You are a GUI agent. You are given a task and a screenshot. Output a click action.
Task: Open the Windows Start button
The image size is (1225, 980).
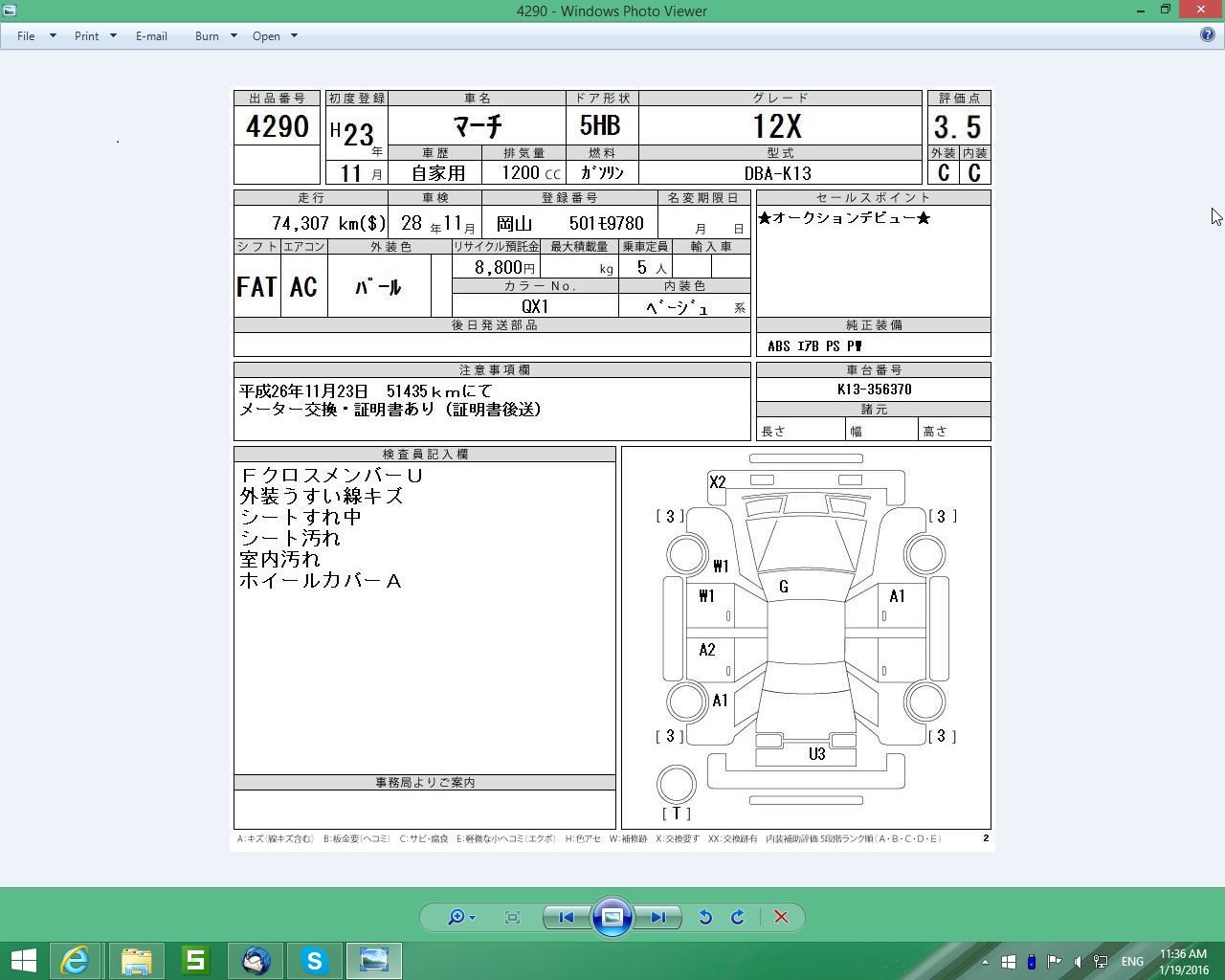tap(23, 960)
